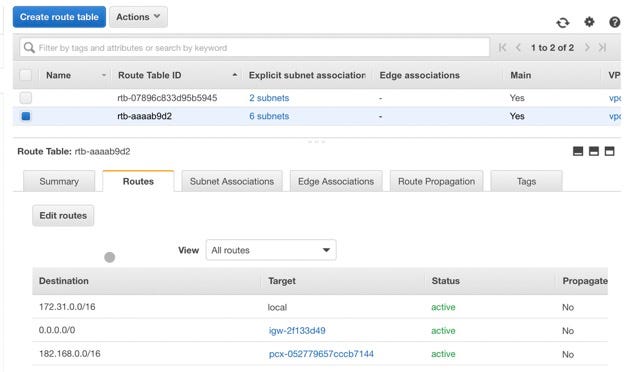Maximize the details pane layout icon
630x372 pixels.
(x=610, y=151)
